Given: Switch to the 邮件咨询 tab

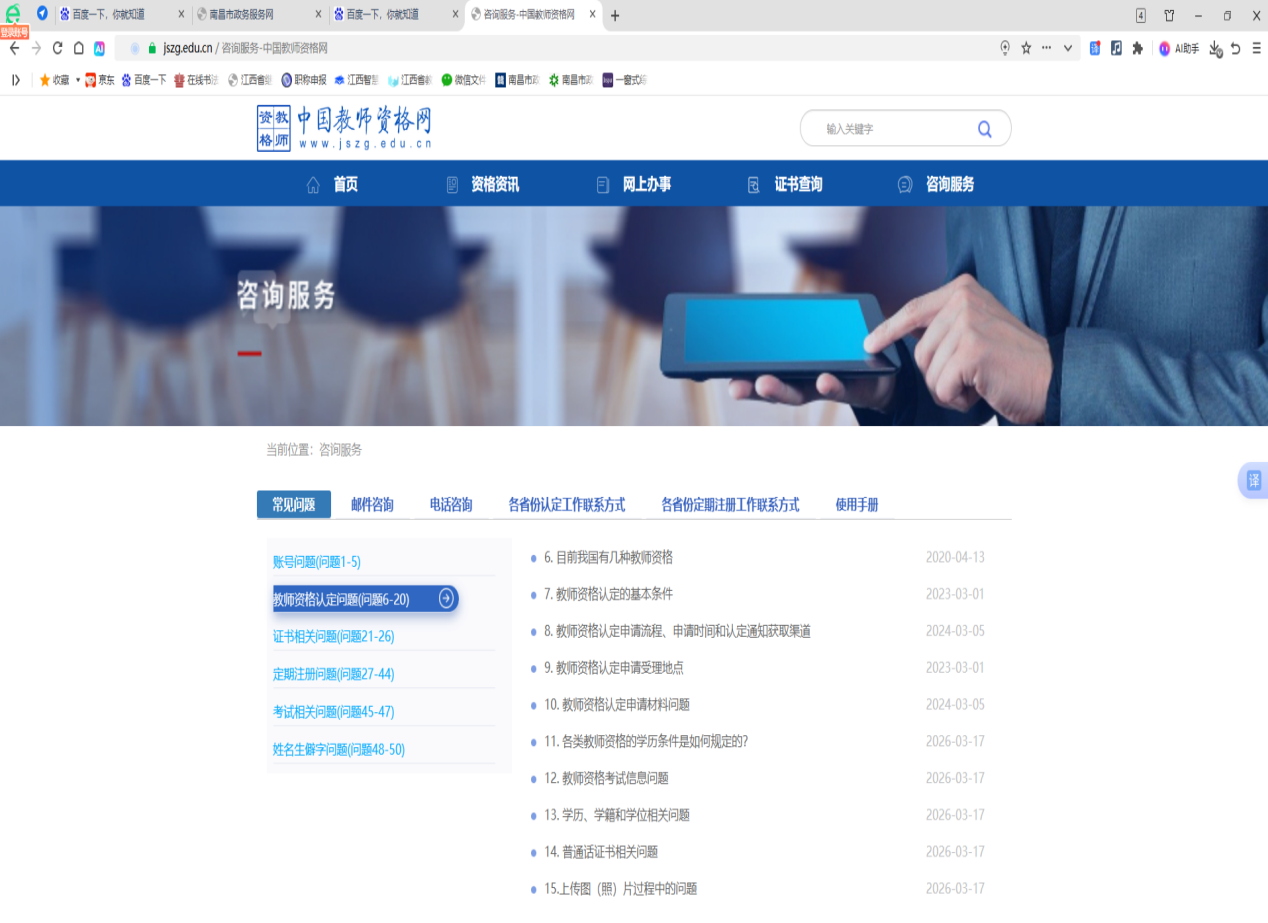Looking at the screenshot, I should click(x=372, y=505).
